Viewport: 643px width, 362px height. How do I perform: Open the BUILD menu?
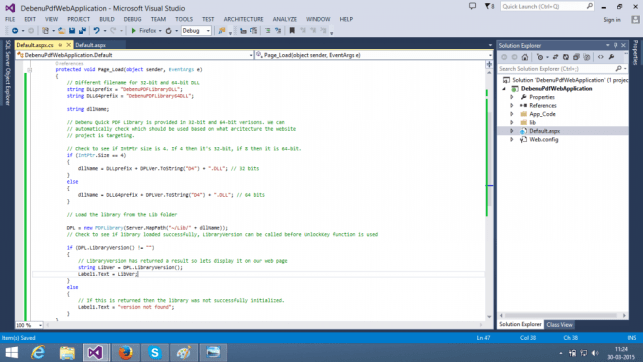point(107,19)
